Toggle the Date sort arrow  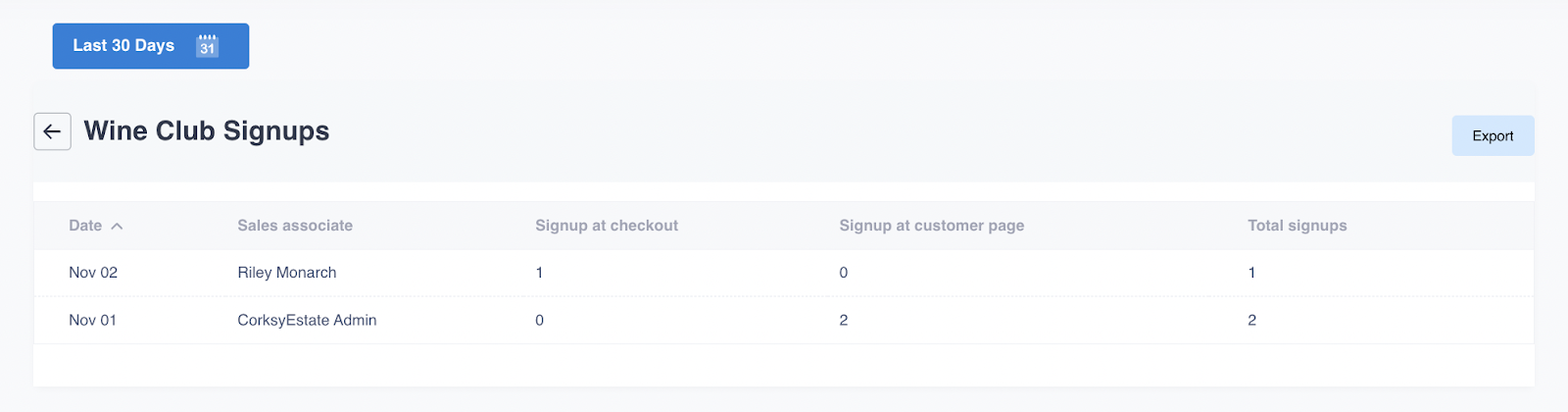click(118, 227)
